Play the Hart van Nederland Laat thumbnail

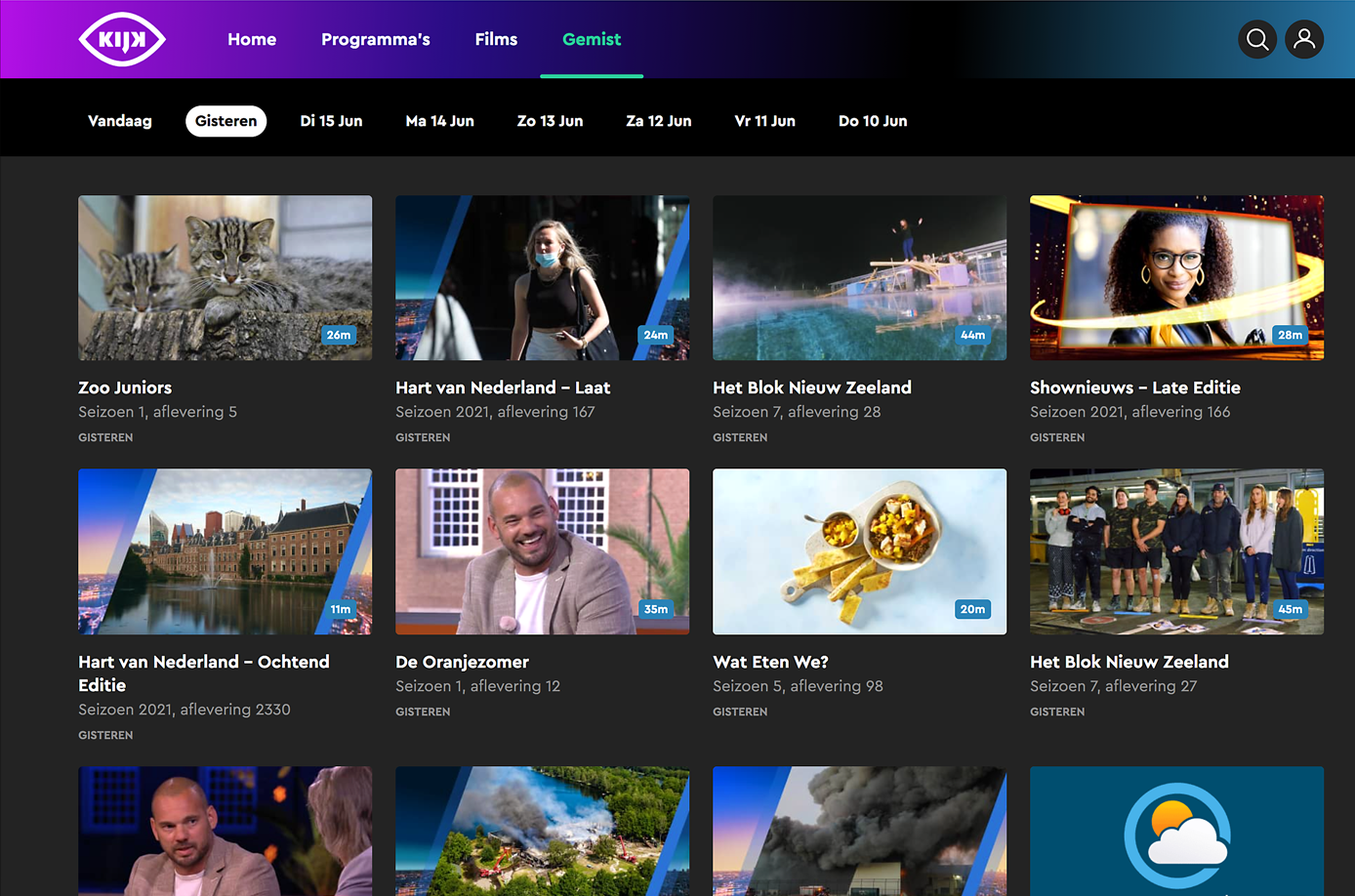tap(542, 278)
